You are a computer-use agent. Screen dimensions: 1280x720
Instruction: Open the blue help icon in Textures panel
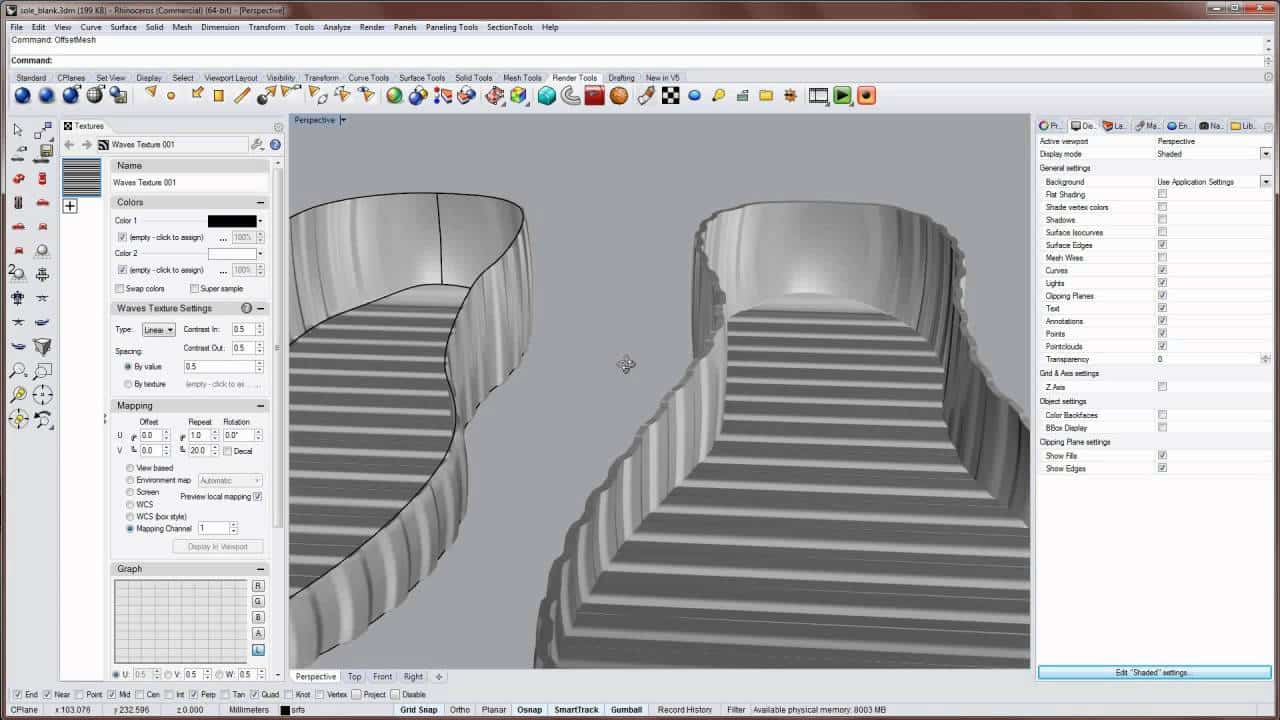[275, 144]
